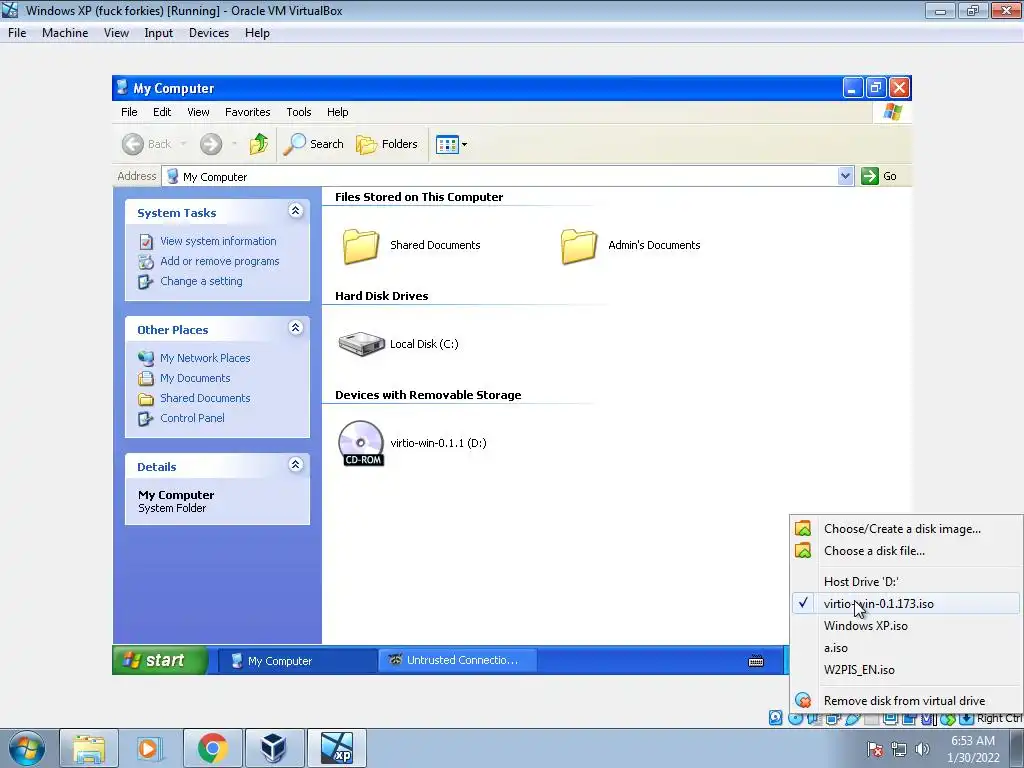
Task: Open the Tools menu
Action: pos(298,112)
